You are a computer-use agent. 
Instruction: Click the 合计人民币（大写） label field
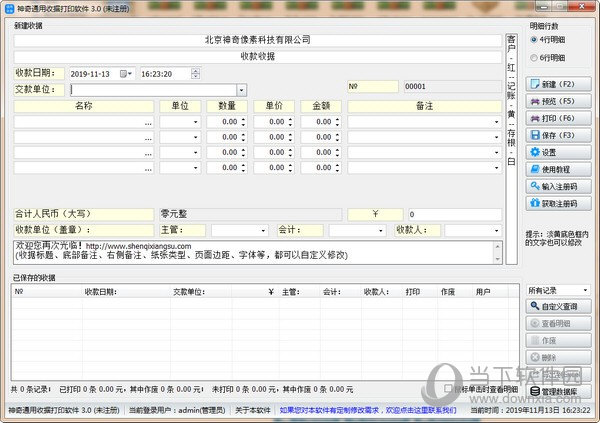pos(84,214)
